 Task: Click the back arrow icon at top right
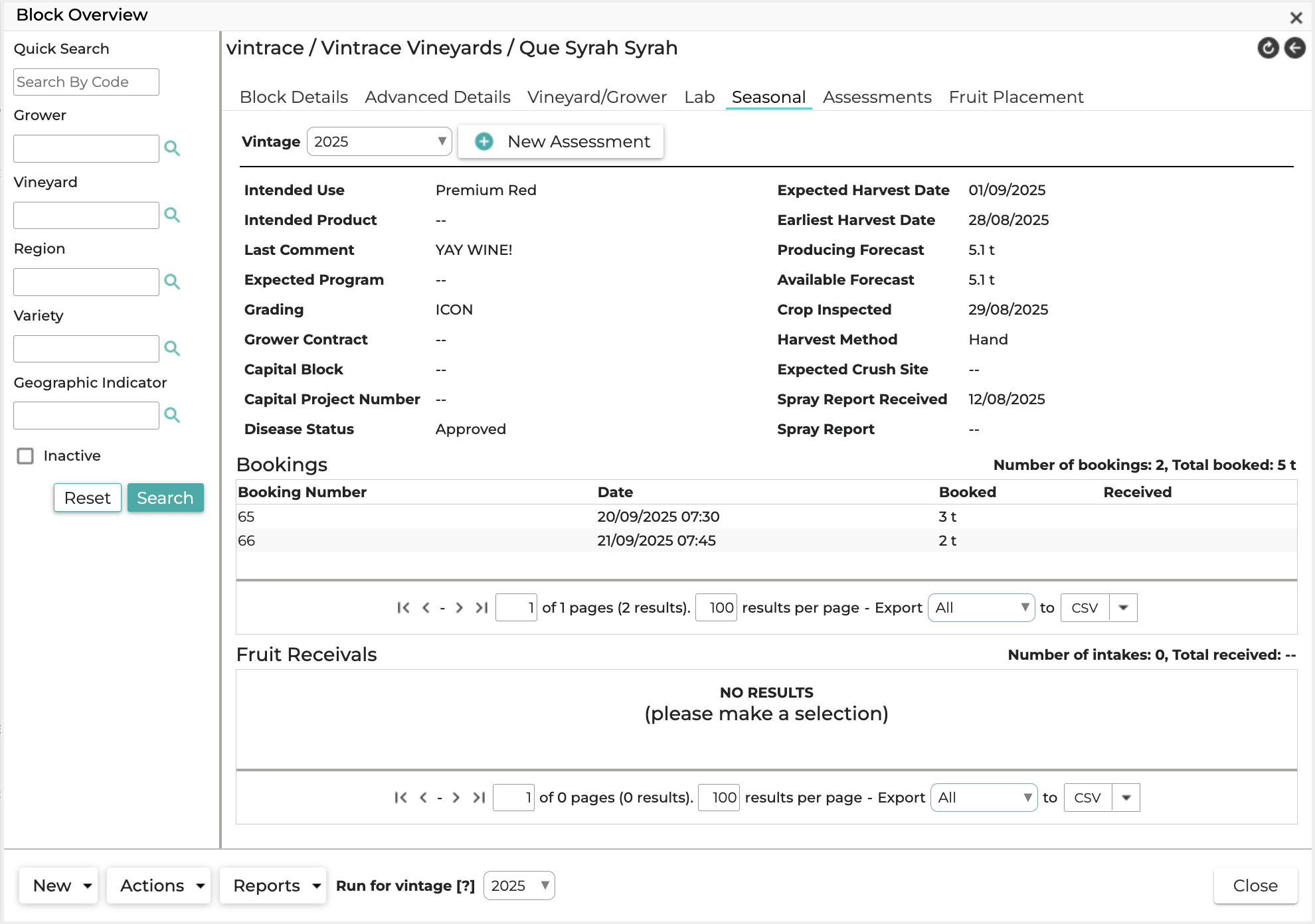1294,48
